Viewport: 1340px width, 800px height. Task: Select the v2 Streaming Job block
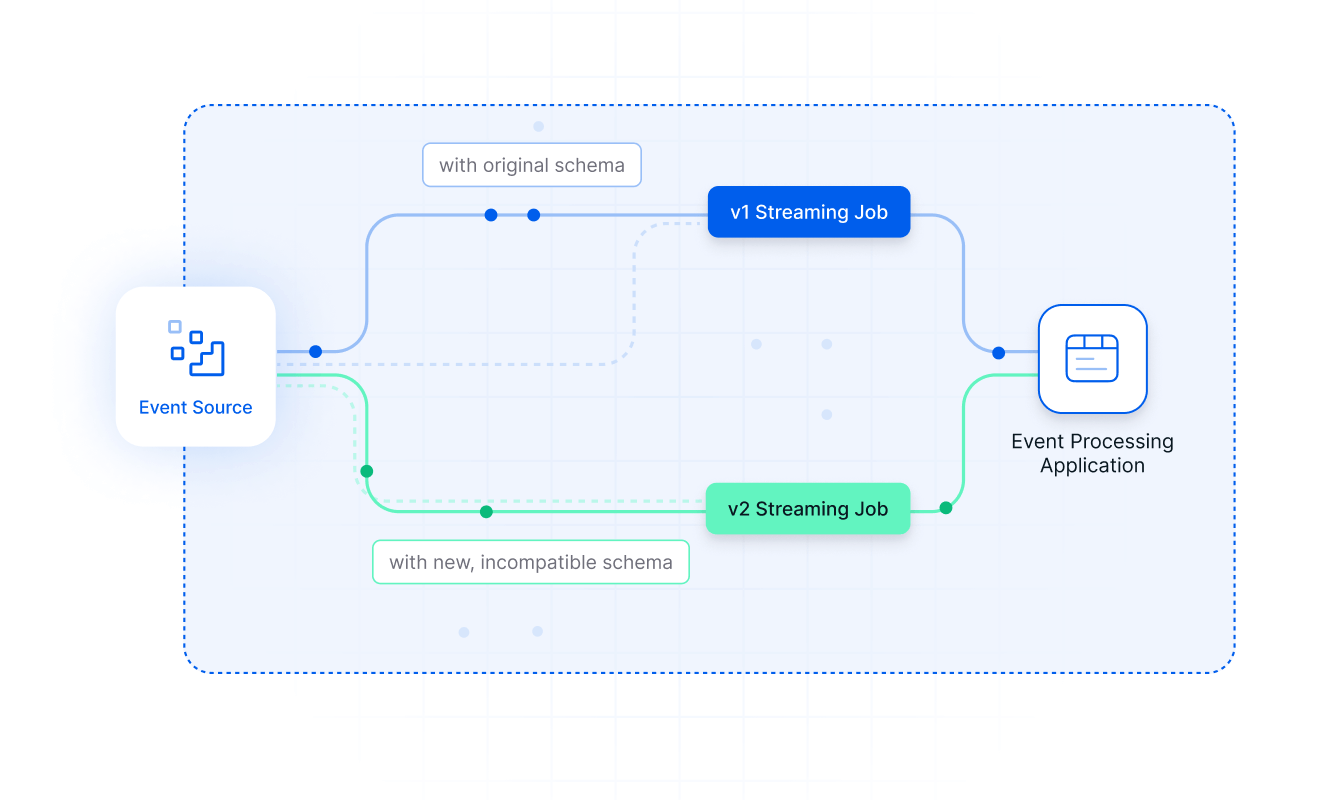(807, 509)
